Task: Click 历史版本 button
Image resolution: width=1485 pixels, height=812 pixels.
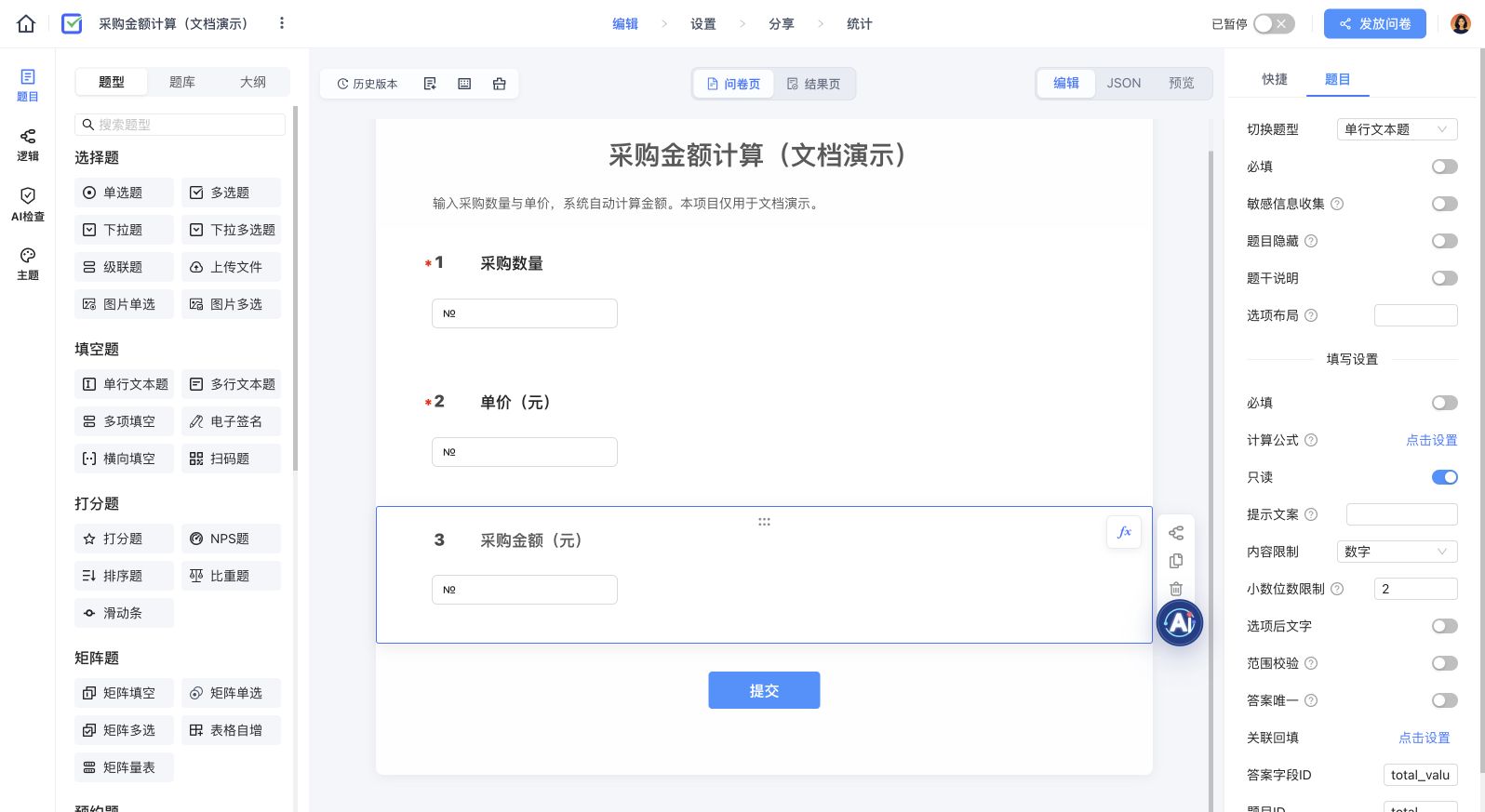Action: 368,84
